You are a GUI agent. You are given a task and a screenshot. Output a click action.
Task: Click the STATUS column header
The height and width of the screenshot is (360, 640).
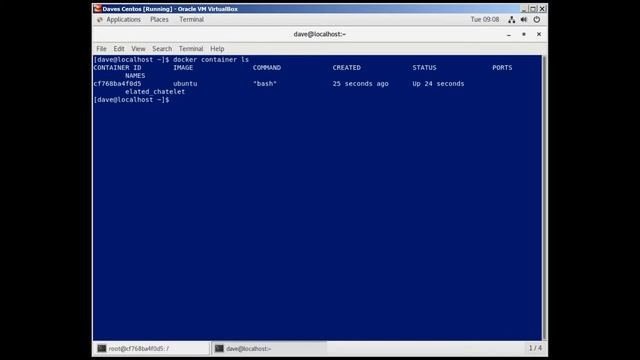point(424,68)
